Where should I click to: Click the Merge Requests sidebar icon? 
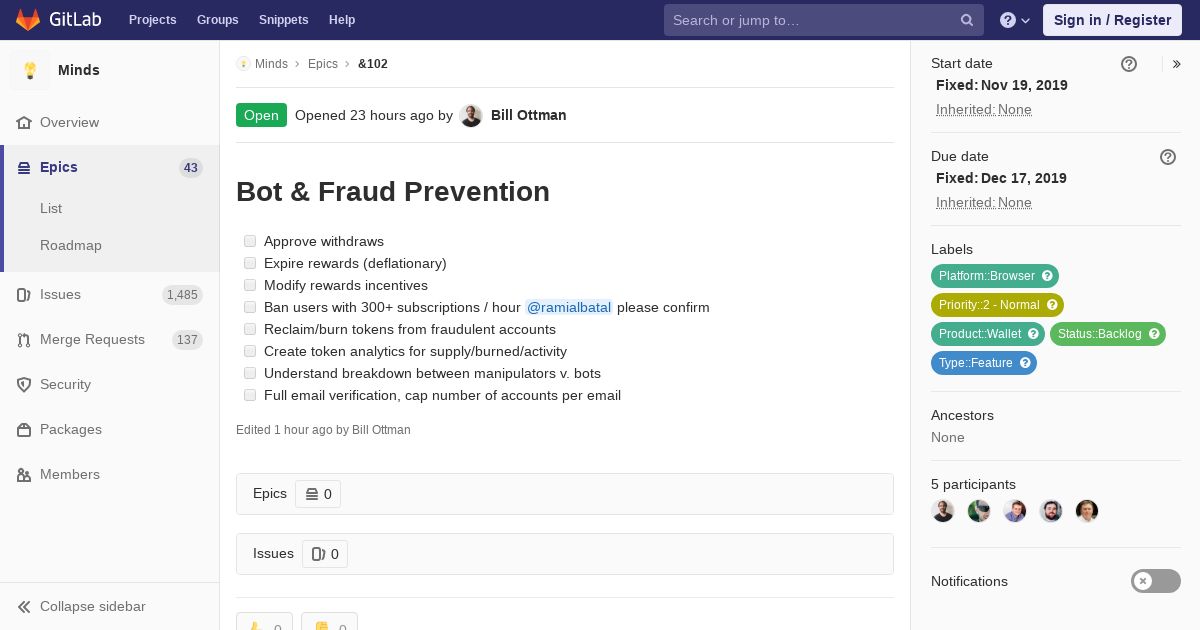pyautogui.click(x=24, y=340)
